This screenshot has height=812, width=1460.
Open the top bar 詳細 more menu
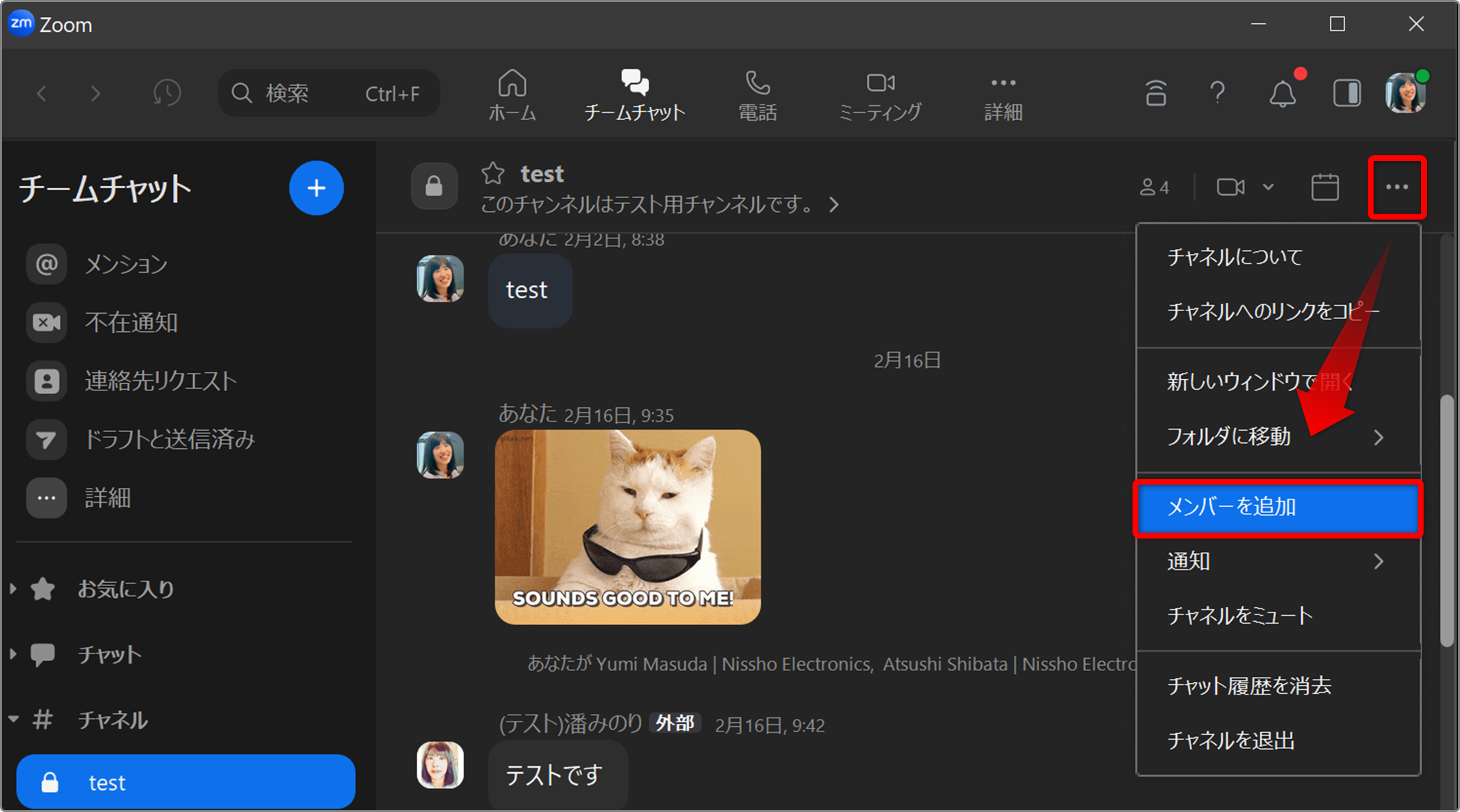pos(1003,95)
